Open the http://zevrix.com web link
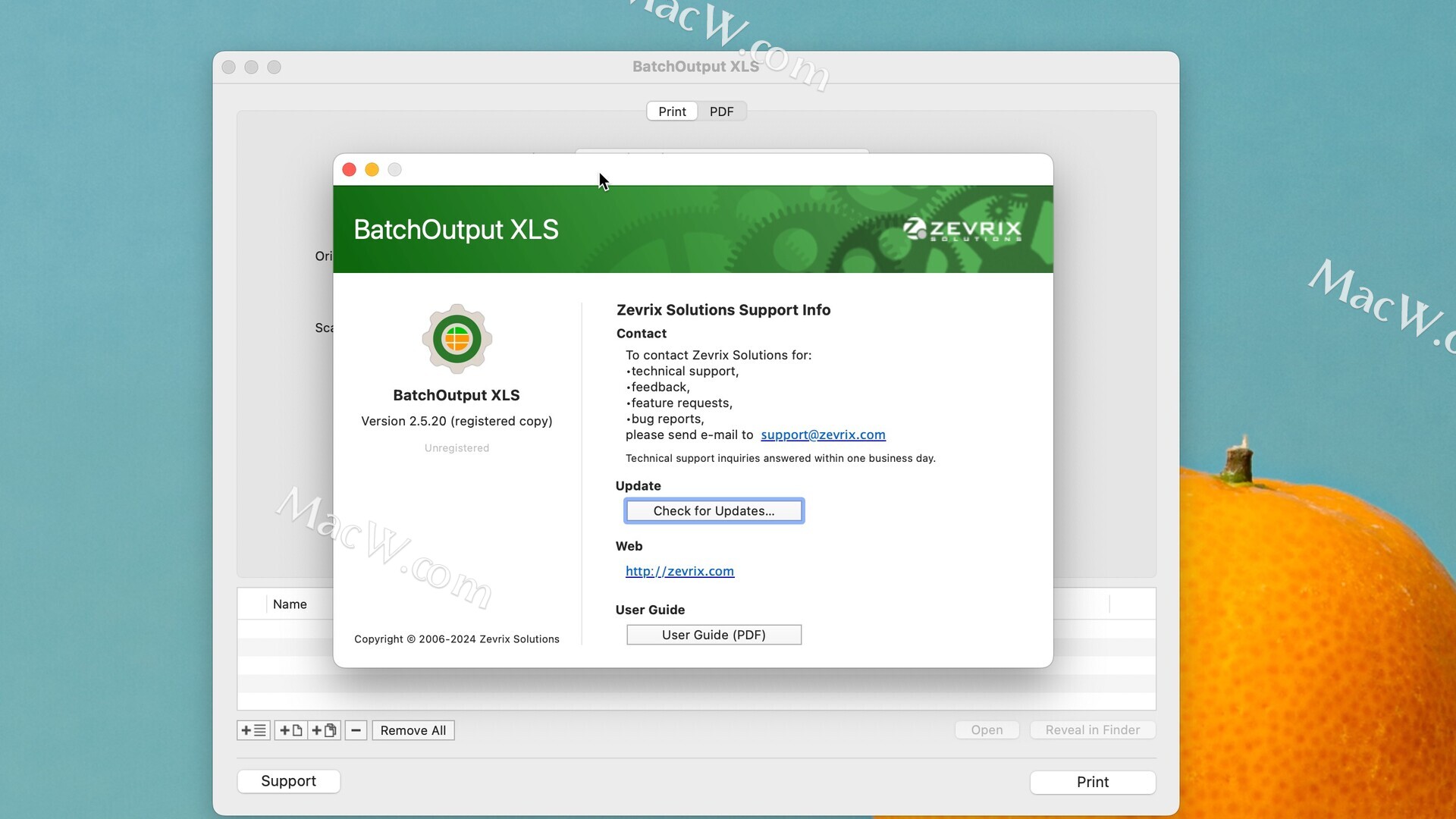This screenshot has height=819, width=1456. pos(679,571)
